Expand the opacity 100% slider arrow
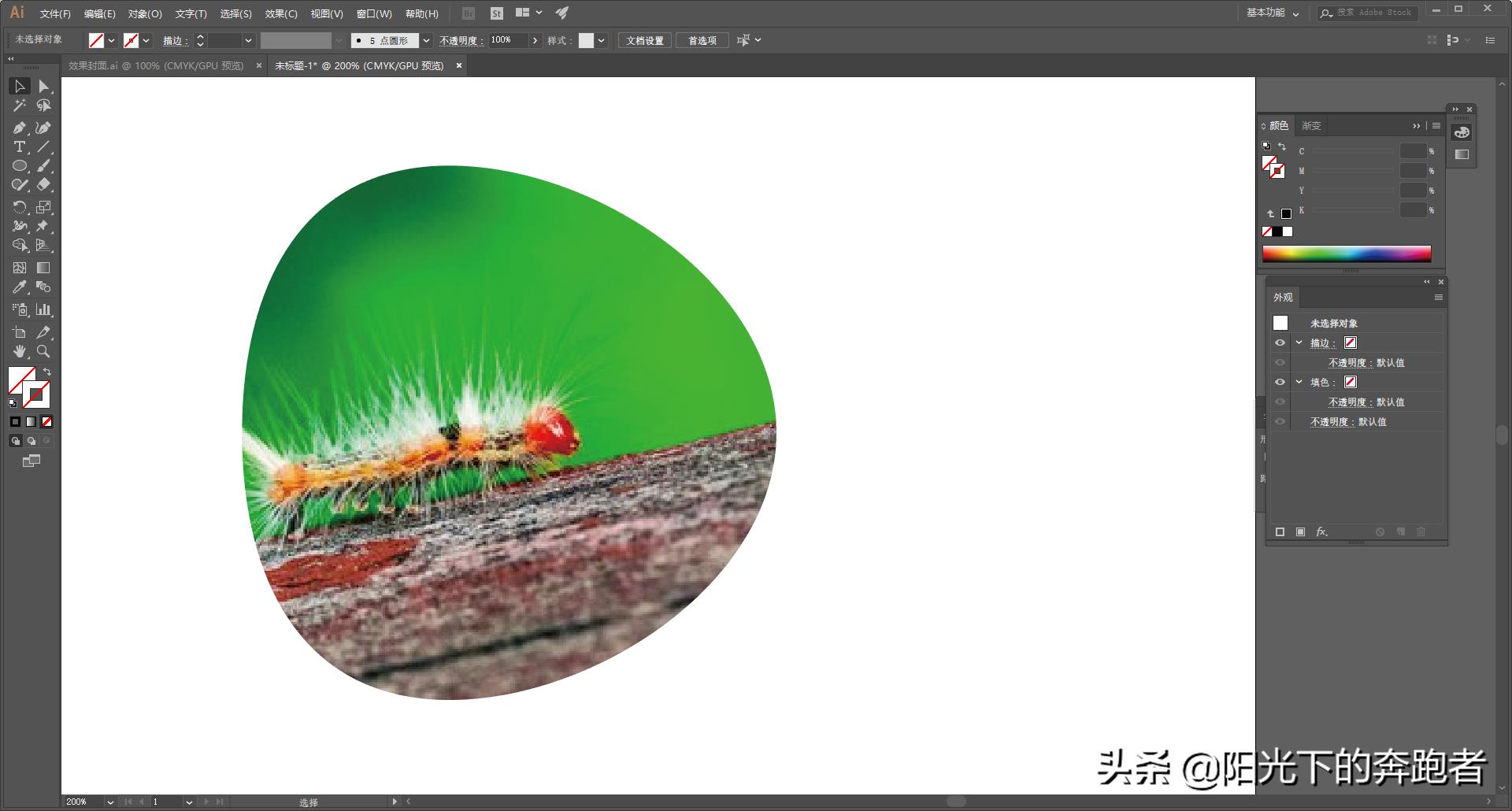 point(535,40)
